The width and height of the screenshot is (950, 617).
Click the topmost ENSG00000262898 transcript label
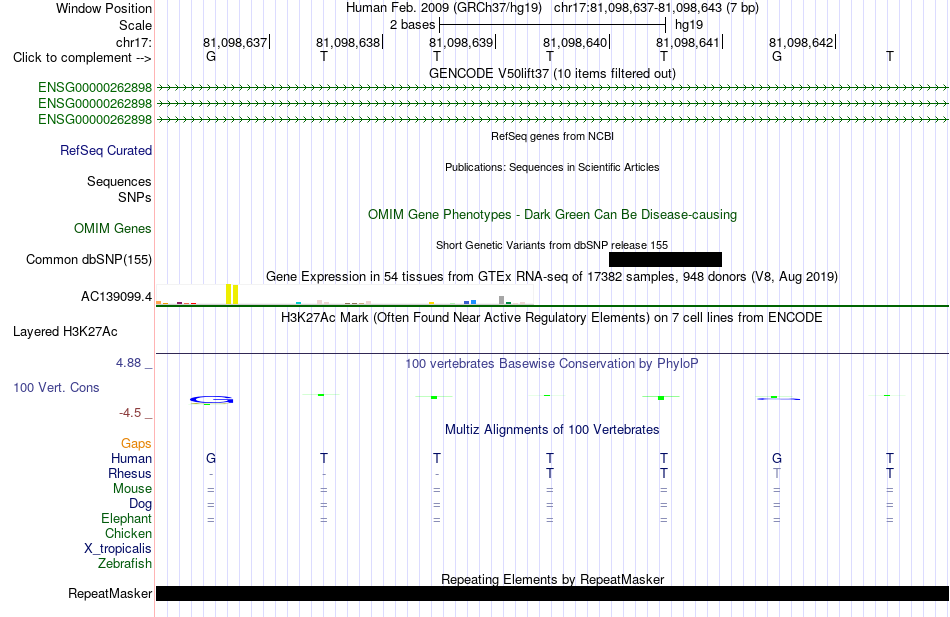tap(95, 88)
